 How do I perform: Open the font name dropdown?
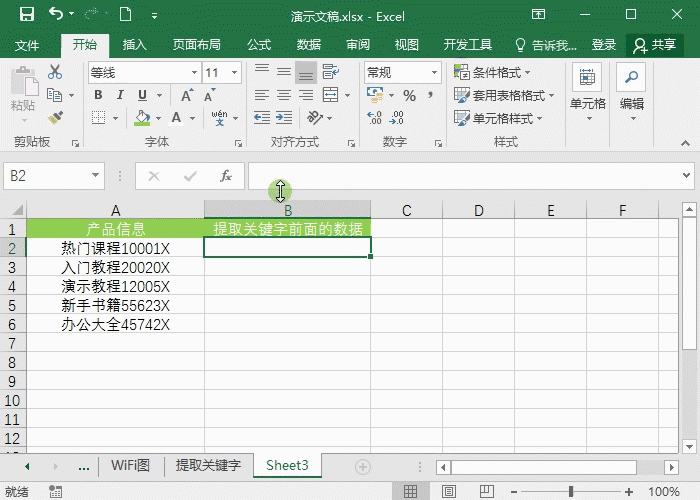[195, 72]
